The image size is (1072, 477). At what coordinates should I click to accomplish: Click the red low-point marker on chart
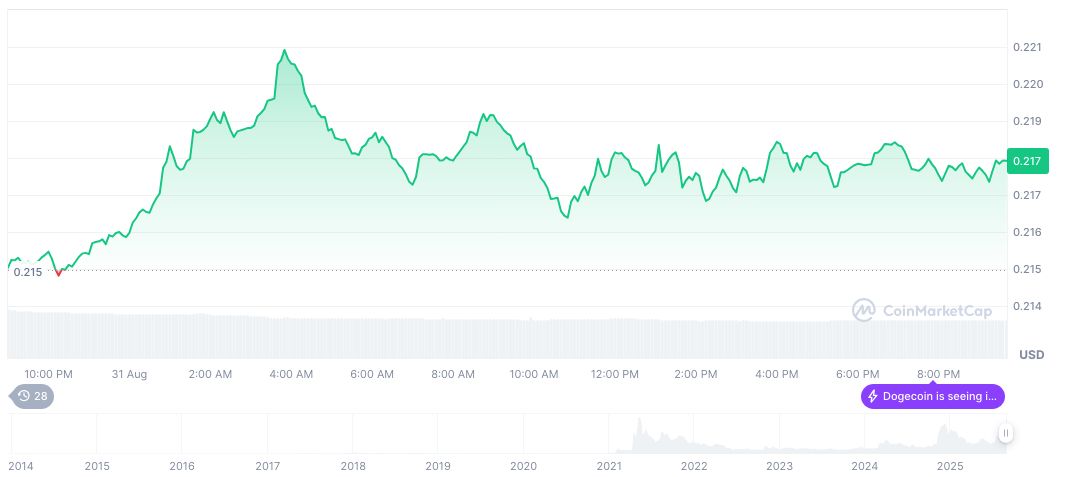[x=59, y=272]
